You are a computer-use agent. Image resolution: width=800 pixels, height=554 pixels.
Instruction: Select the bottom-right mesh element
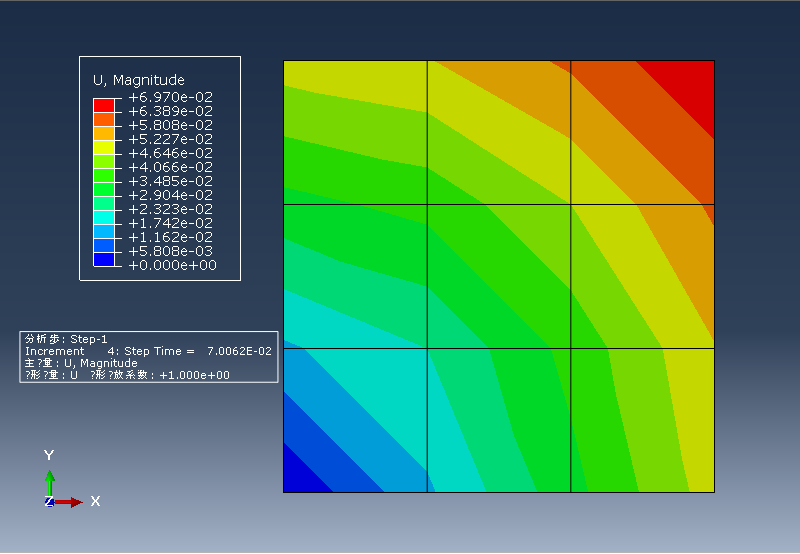point(642,420)
